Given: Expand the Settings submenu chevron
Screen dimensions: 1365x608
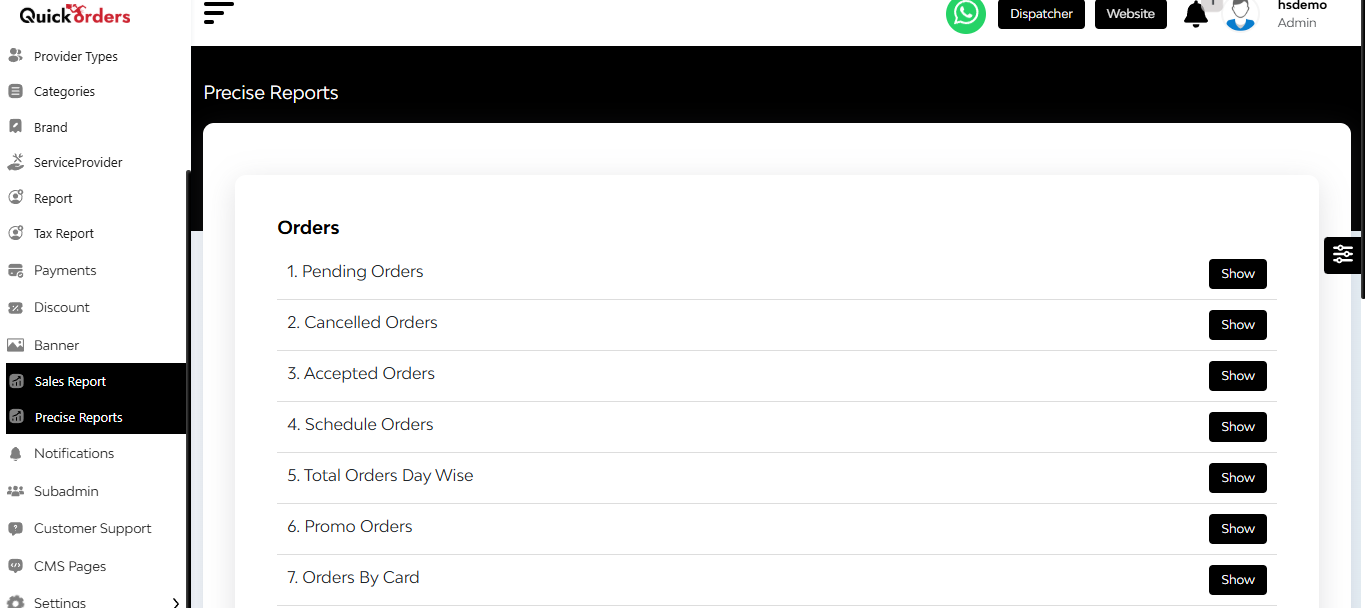Looking at the screenshot, I should (176, 602).
